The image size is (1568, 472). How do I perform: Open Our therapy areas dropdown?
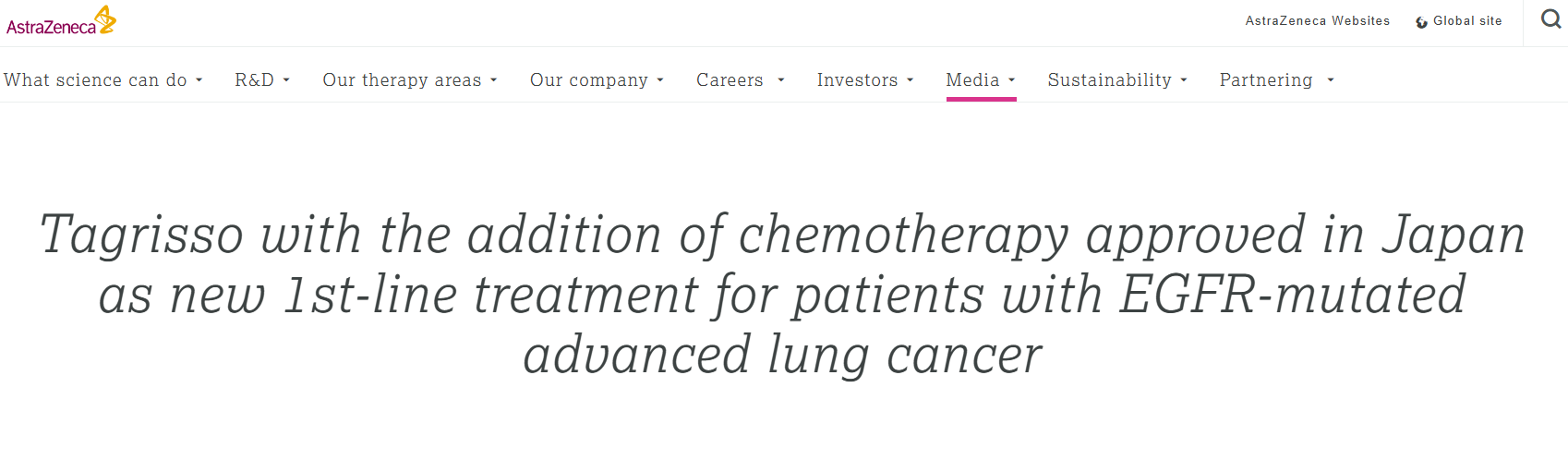[x=410, y=80]
